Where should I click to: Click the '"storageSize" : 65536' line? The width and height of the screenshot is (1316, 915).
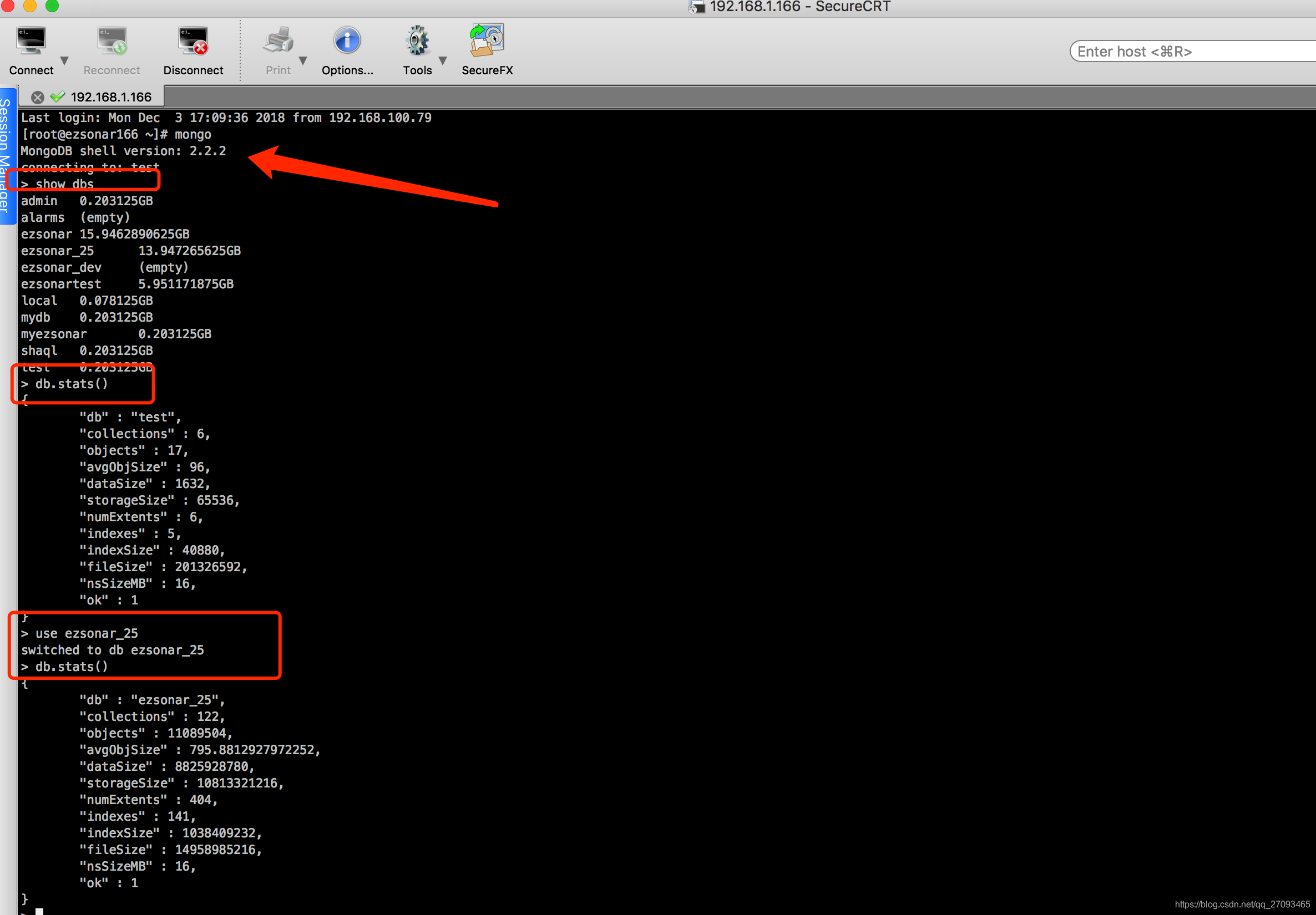tap(159, 501)
